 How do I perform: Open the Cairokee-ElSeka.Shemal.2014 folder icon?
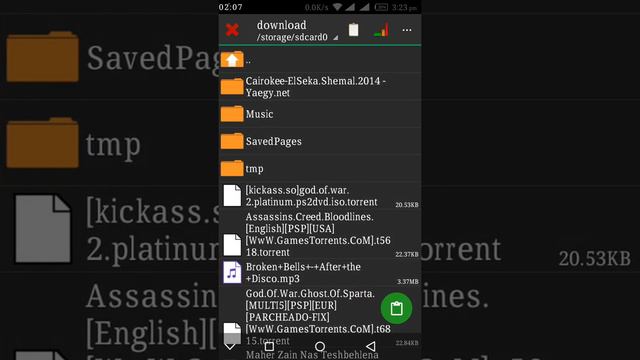click(232, 87)
